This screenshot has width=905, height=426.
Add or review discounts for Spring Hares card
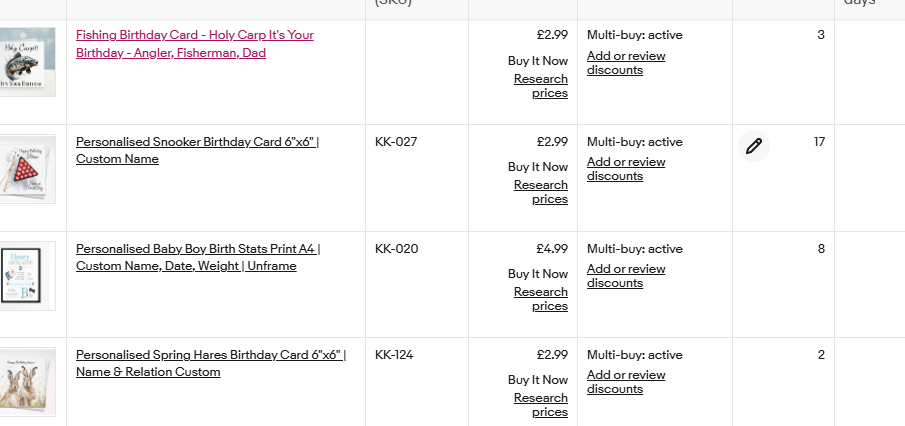[x=626, y=382]
